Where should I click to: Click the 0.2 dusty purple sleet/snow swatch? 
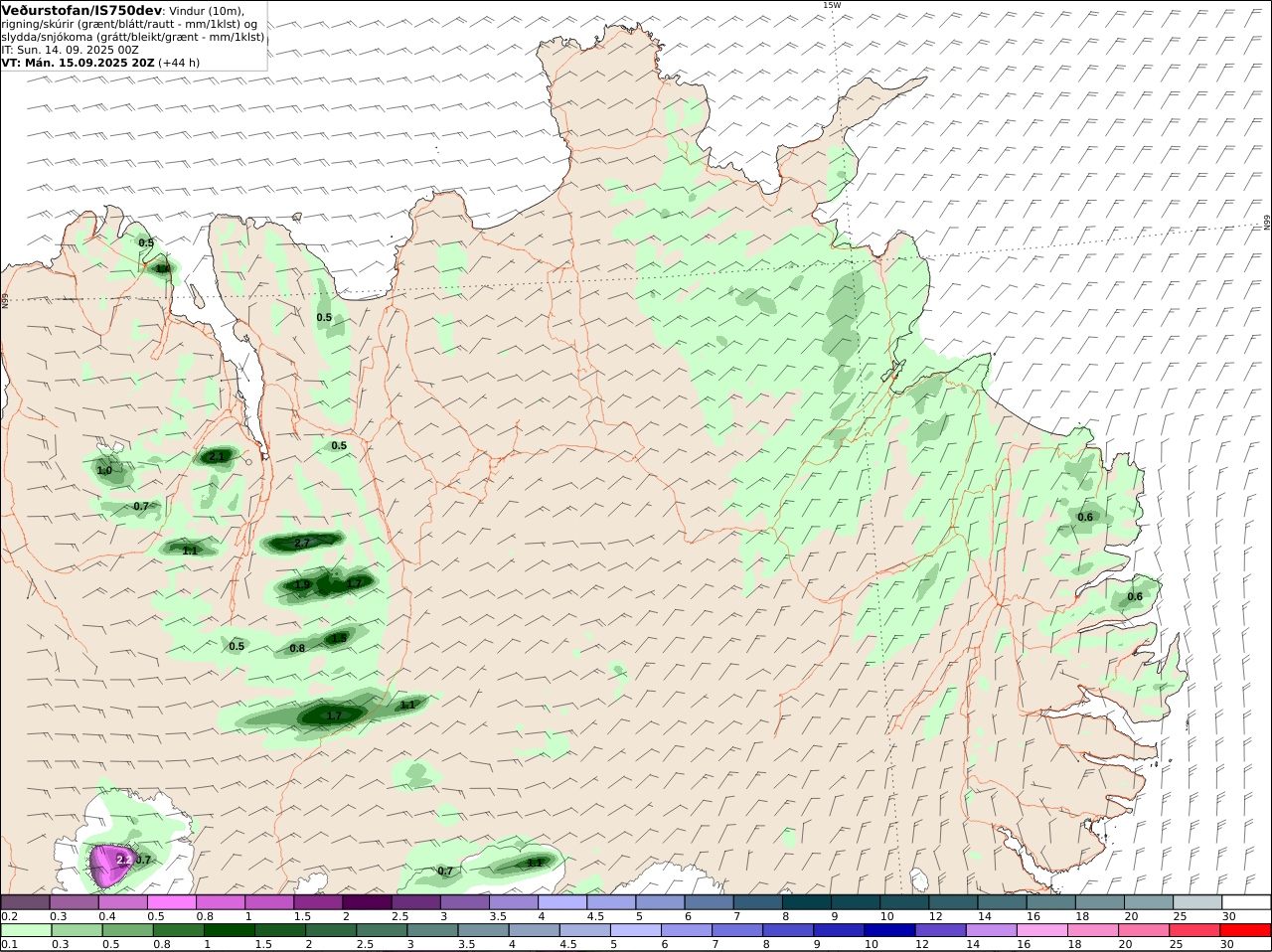pos(27,901)
